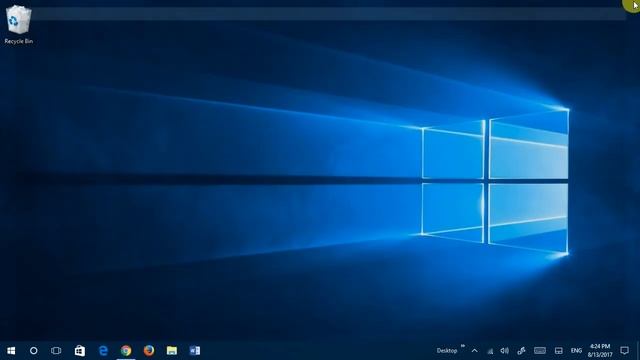Viewport: 640px width, 360px height.
Task: Expand the Desktop toolbar chevron
Action: tap(463, 346)
